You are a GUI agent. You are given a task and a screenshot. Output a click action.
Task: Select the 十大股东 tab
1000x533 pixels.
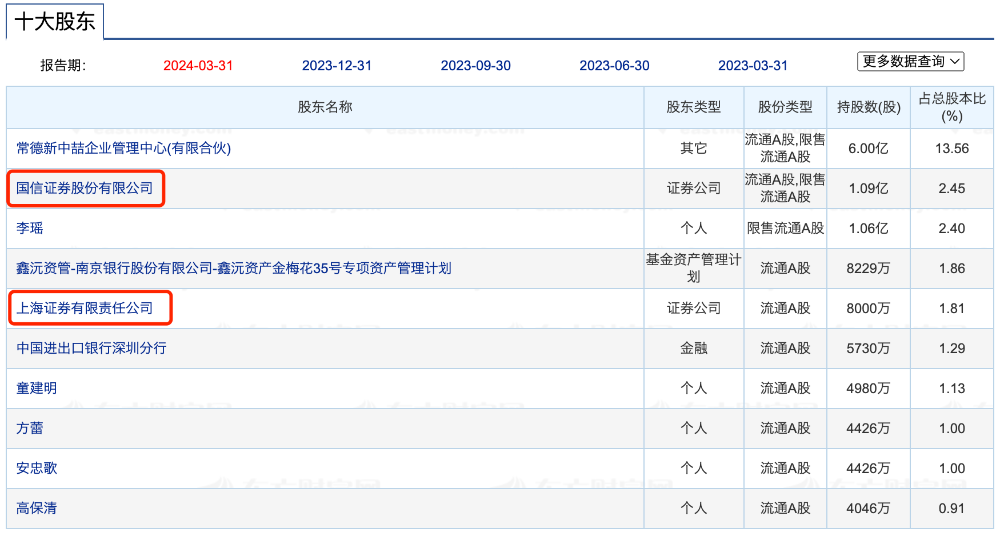point(55,21)
